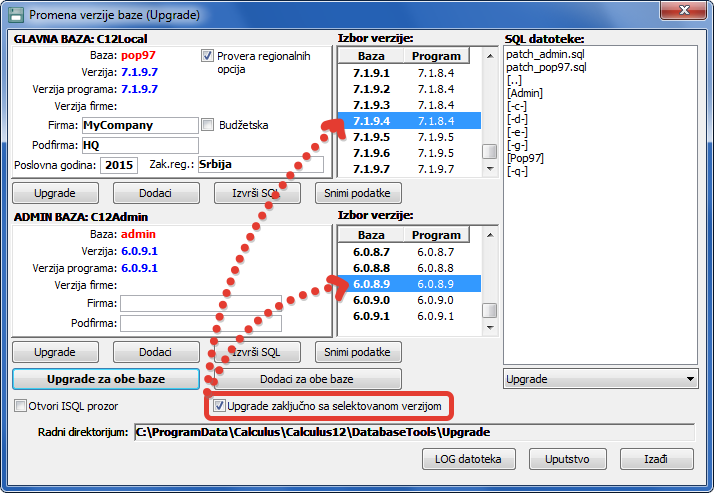
Task: Click Snimi podatke in the main database section
Action: click(x=358, y=192)
